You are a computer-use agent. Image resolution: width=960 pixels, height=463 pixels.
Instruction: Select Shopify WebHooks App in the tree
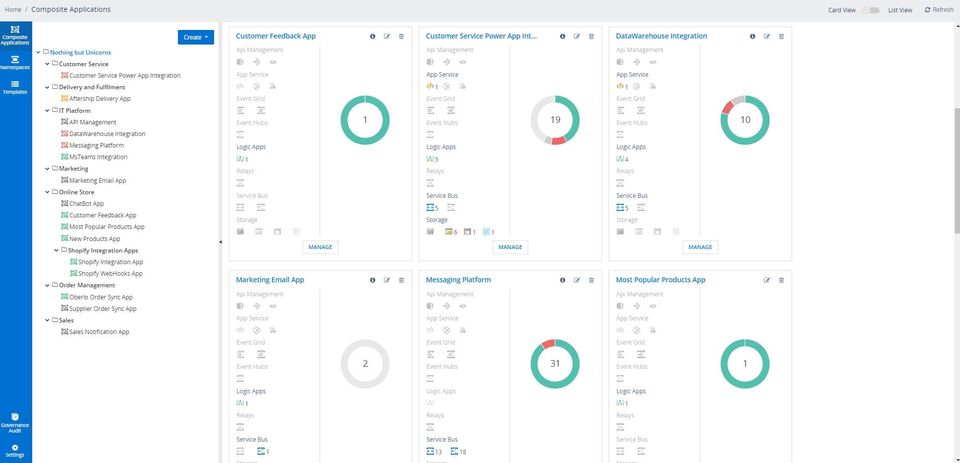click(x=110, y=274)
